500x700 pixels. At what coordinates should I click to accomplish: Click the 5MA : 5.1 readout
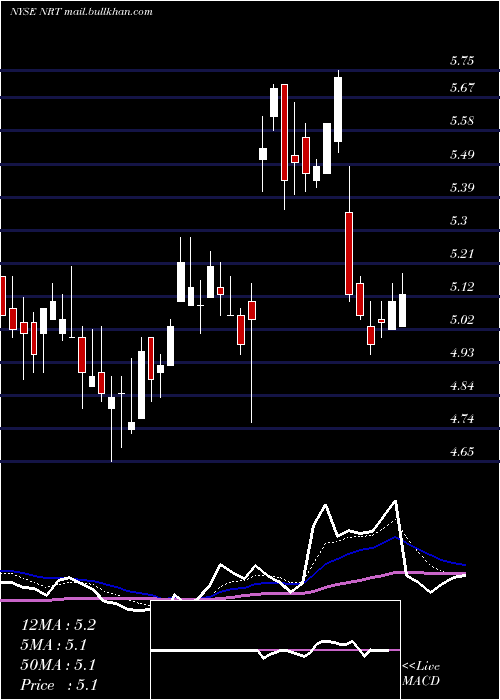click(x=54, y=645)
